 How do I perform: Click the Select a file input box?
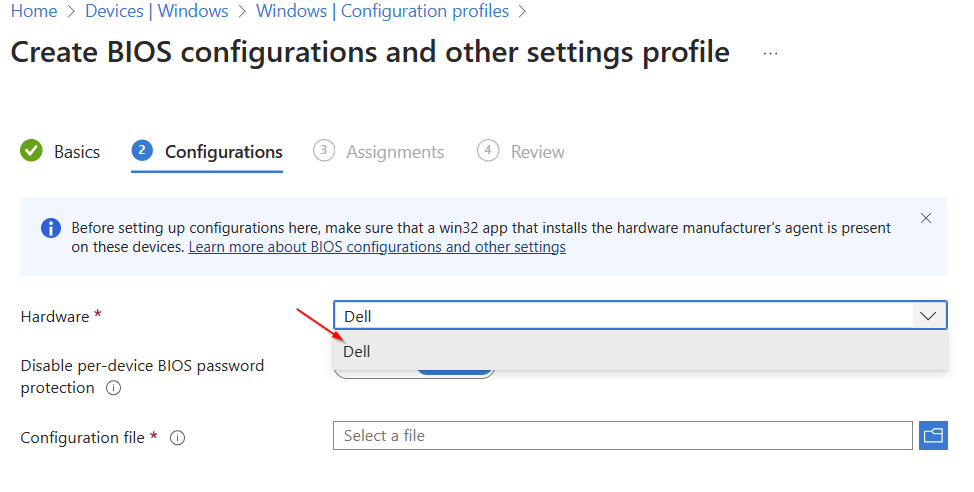coord(622,436)
